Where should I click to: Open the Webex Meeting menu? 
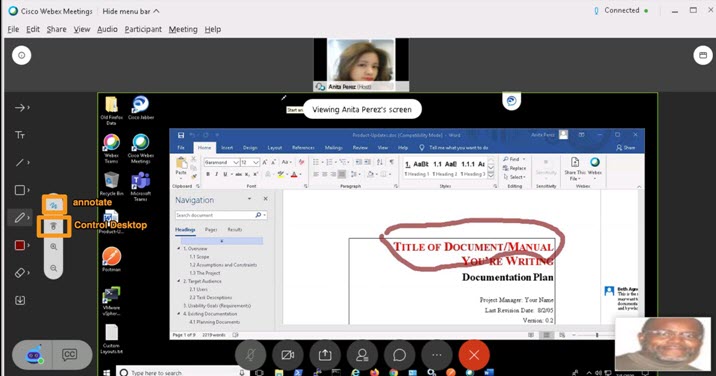pyautogui.click(x=183, y=29)
